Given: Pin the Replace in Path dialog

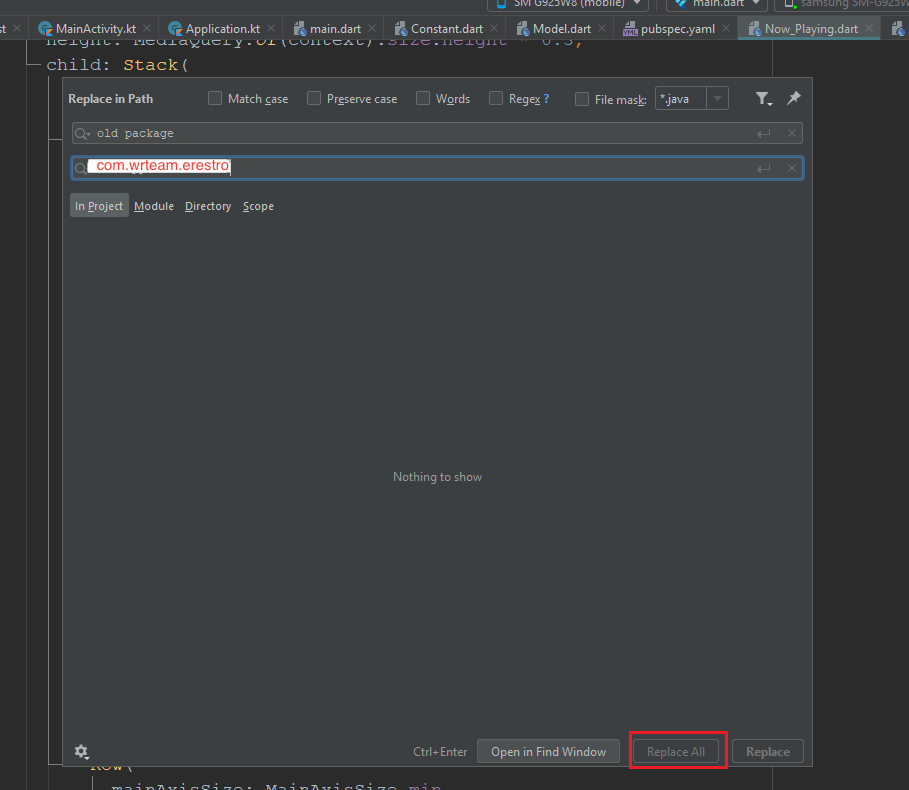Looking at the screenshot, I should (x=794, y=98).
